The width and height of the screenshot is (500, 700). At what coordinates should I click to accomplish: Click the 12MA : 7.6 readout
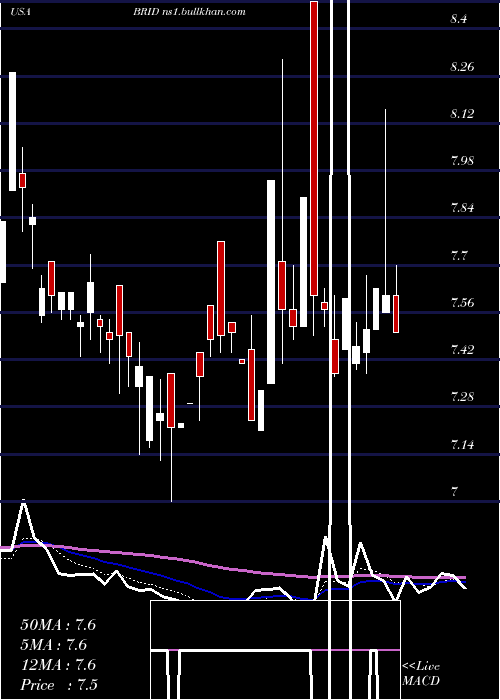click(58, 665)
